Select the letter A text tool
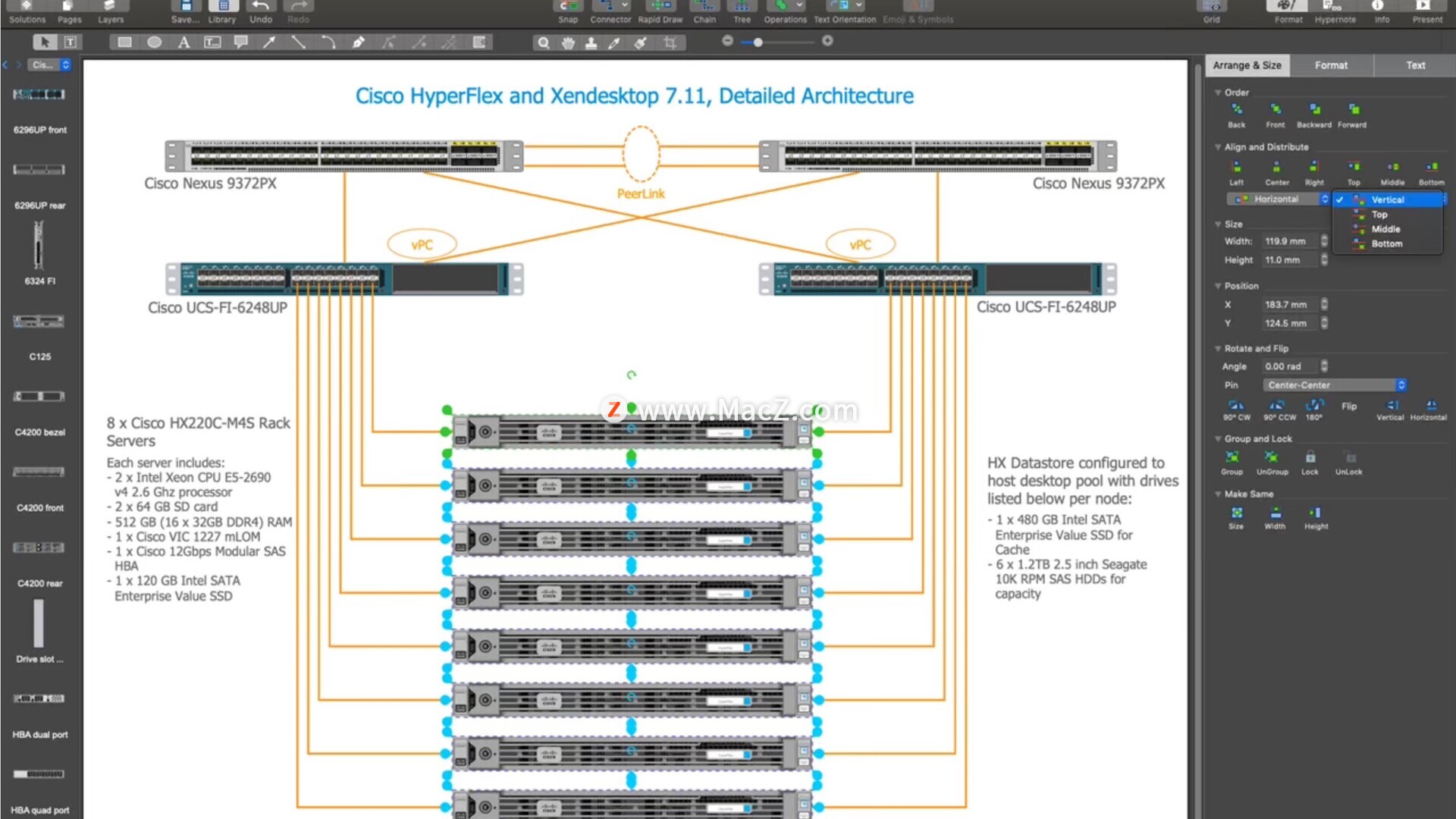 click(x=184, y=42)
